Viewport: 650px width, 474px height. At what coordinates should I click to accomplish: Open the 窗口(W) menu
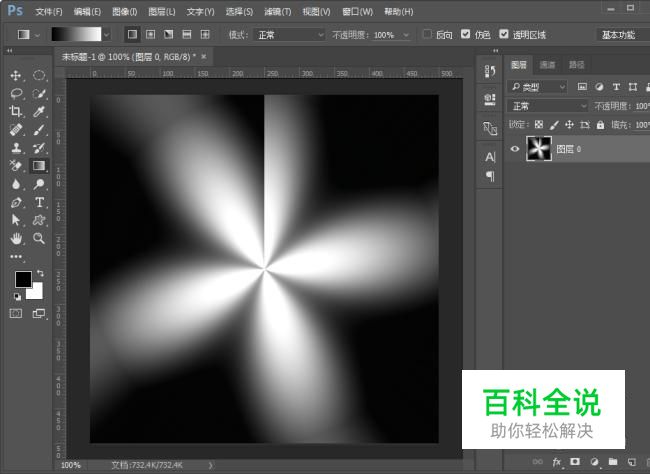(x=358, y=12)
